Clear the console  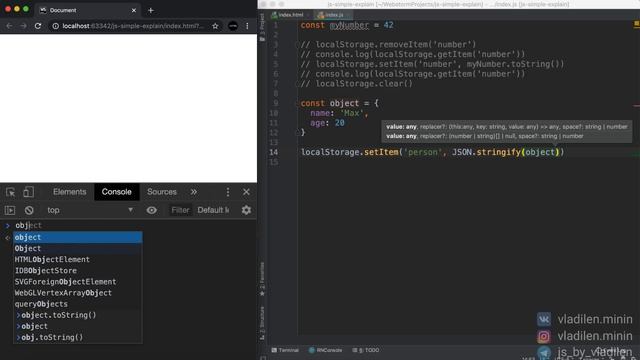[29, 210]
